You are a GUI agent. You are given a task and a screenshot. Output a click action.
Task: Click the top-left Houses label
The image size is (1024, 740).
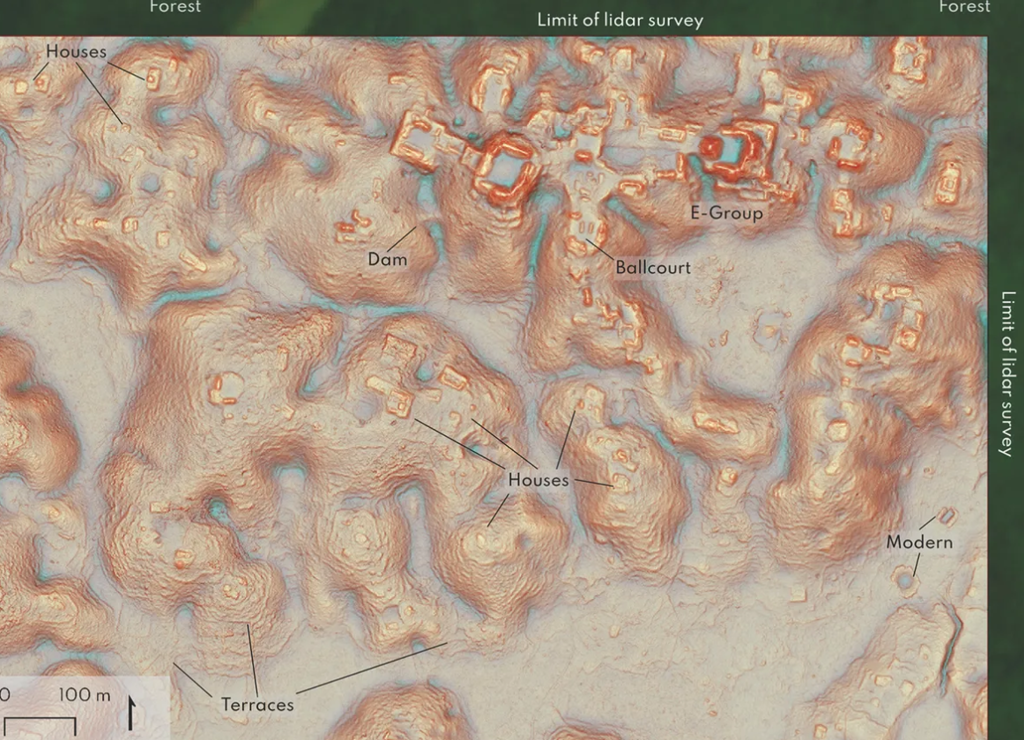[x=76, y=51]
